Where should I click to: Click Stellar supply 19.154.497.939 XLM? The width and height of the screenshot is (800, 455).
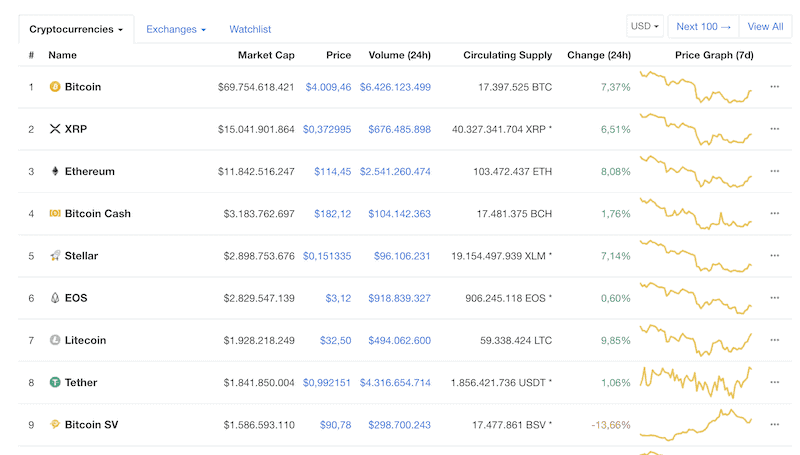[x=498, y=256]
